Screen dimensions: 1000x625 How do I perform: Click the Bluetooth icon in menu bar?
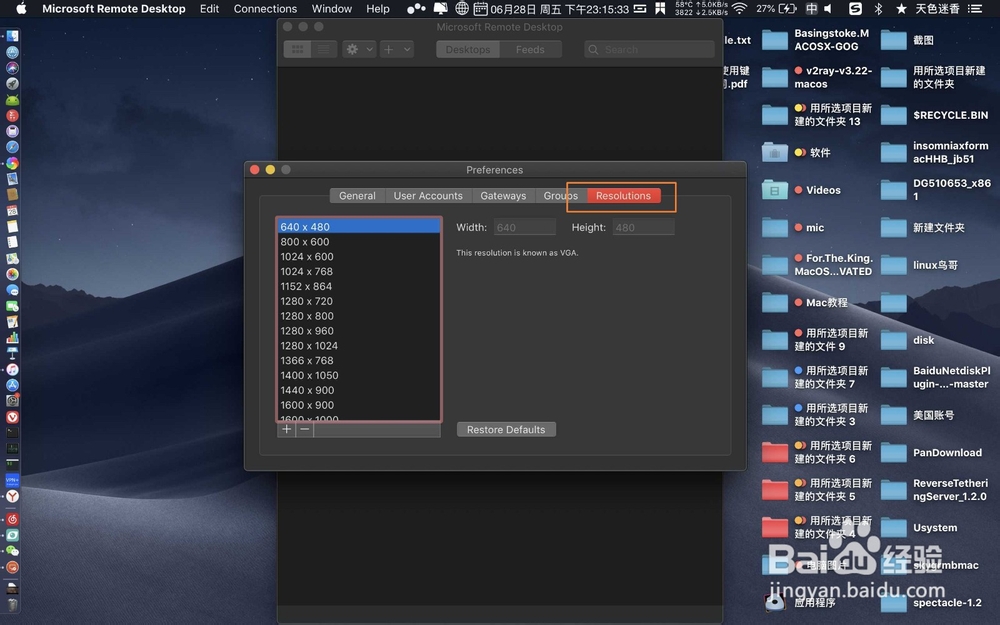tap(878, 8)
